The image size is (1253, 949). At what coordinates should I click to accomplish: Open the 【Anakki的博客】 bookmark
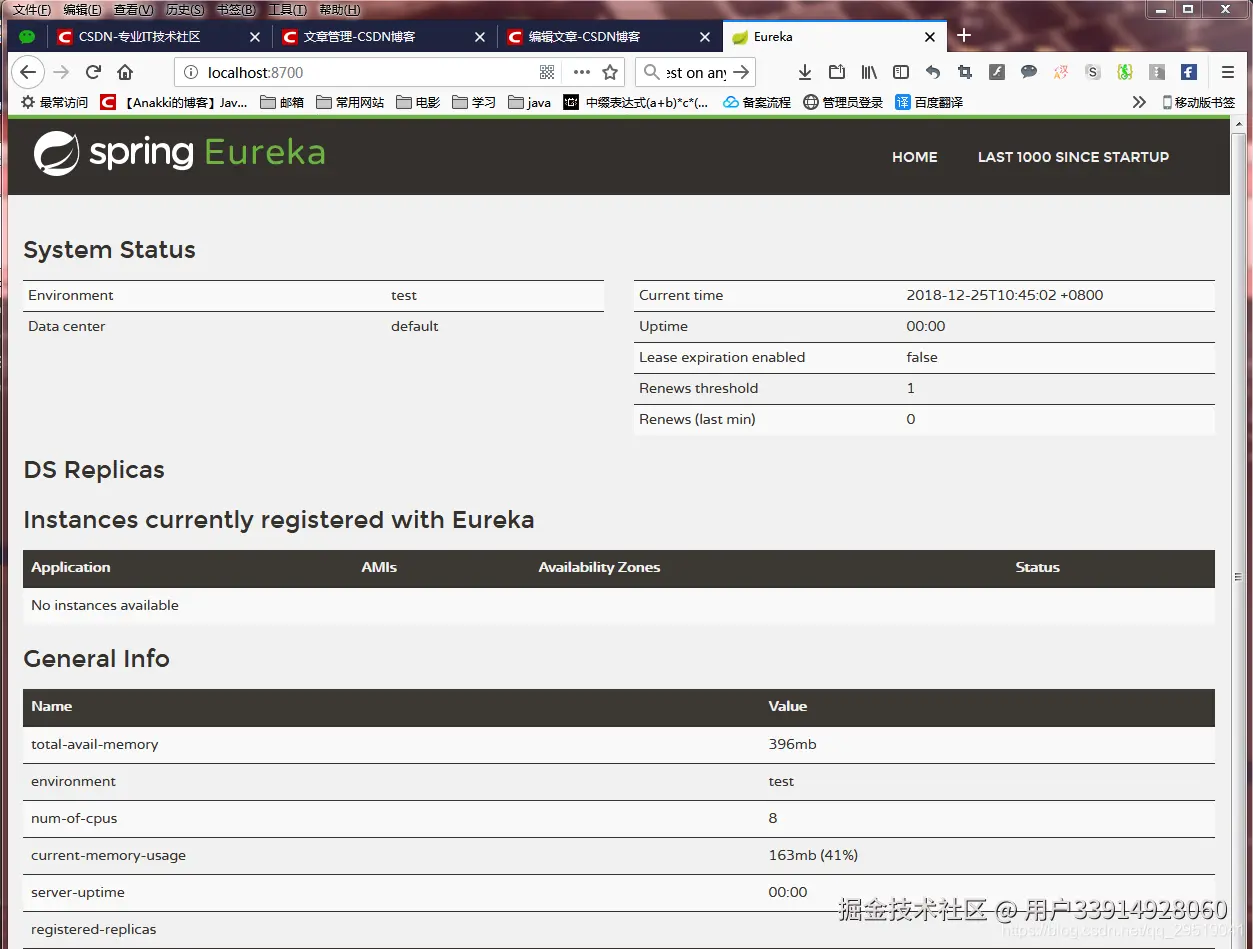point(175,102)
